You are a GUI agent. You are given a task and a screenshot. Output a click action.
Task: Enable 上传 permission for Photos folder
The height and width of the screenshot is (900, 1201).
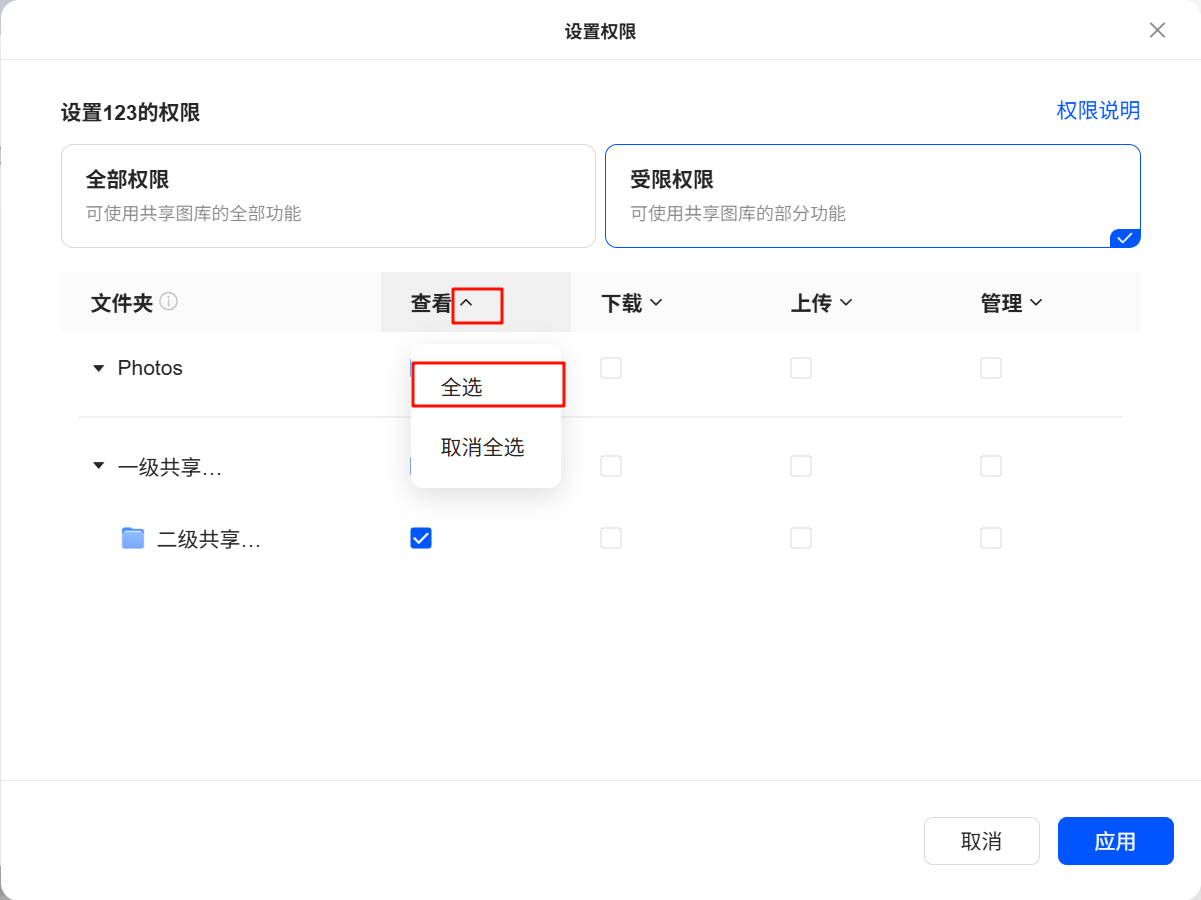point(801,368)
